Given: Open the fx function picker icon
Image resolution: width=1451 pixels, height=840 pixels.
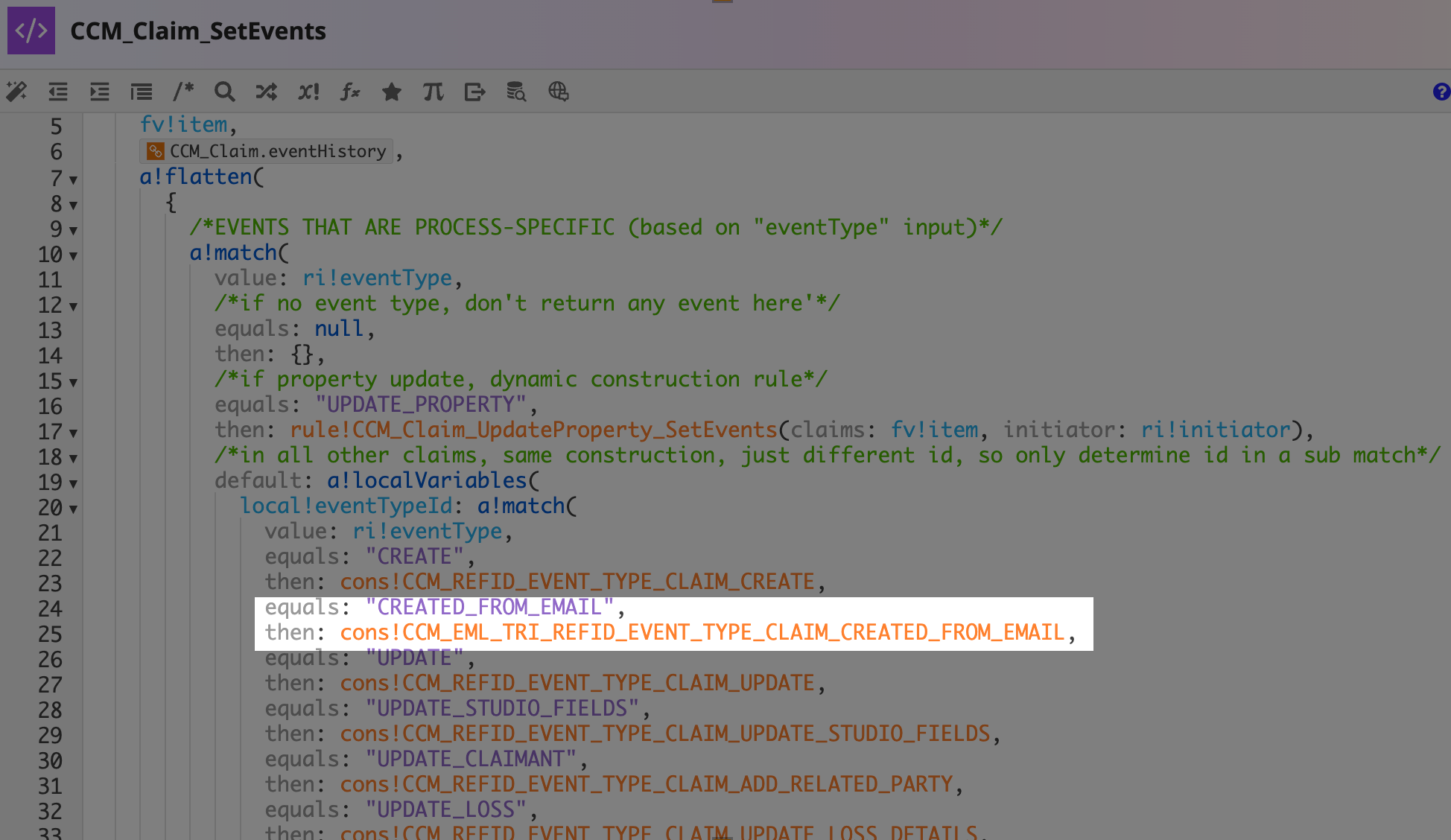Looking at the screenshot, I should pos(350,92).
